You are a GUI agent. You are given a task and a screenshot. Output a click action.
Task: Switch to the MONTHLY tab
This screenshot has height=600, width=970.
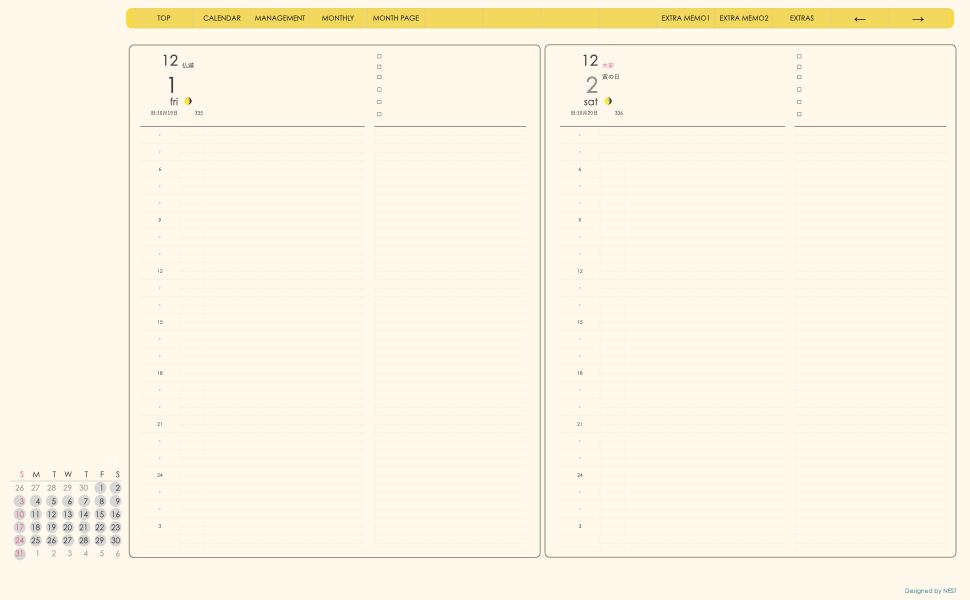tap(338, 18)
